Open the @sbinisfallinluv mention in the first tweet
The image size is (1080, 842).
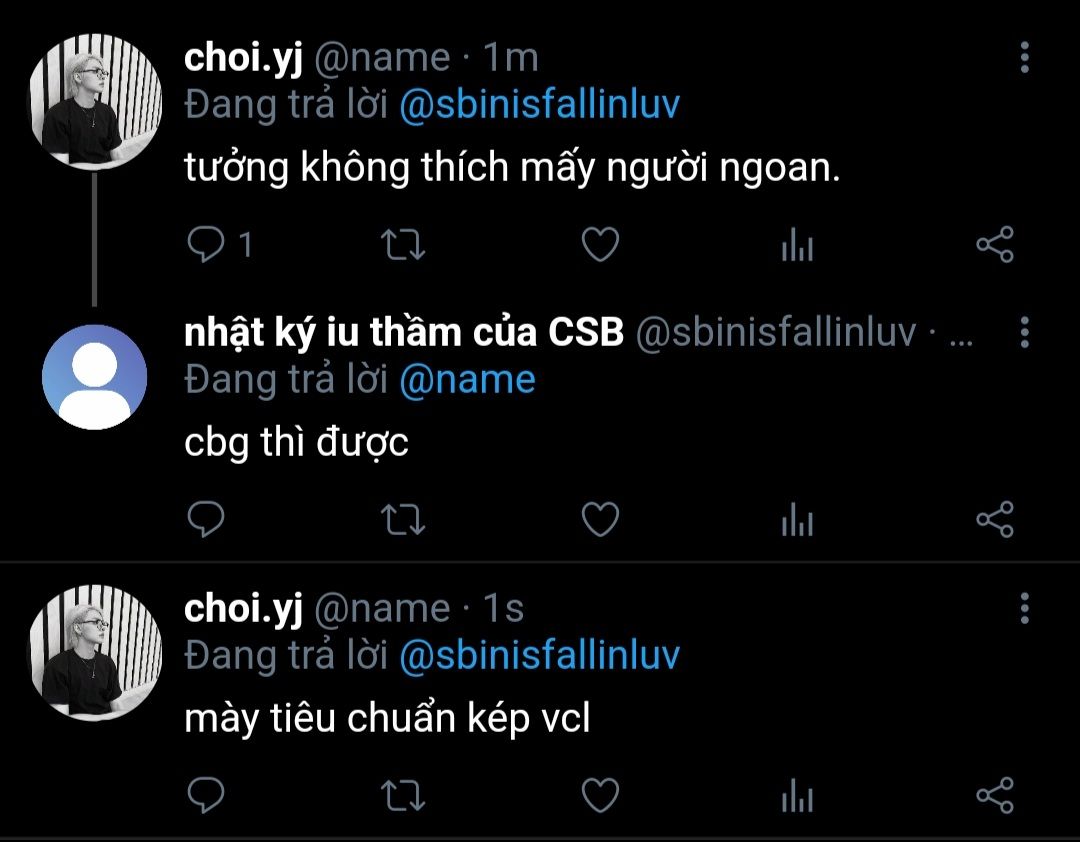pos(539,105)
